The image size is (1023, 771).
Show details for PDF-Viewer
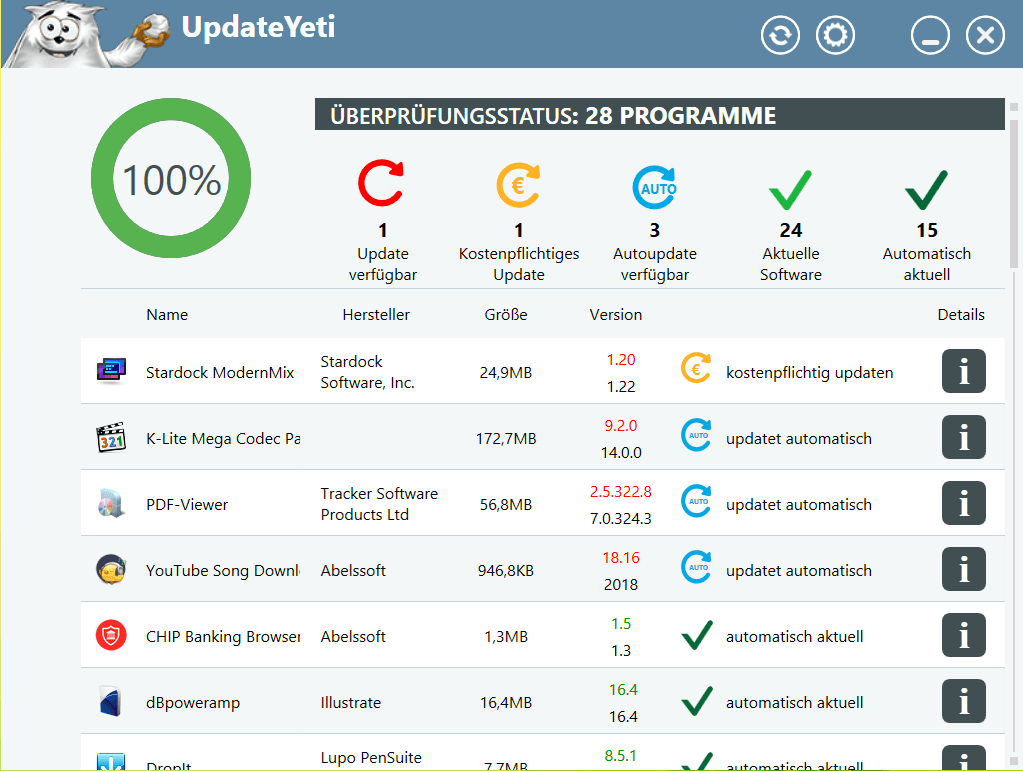(x=963, y=504)
